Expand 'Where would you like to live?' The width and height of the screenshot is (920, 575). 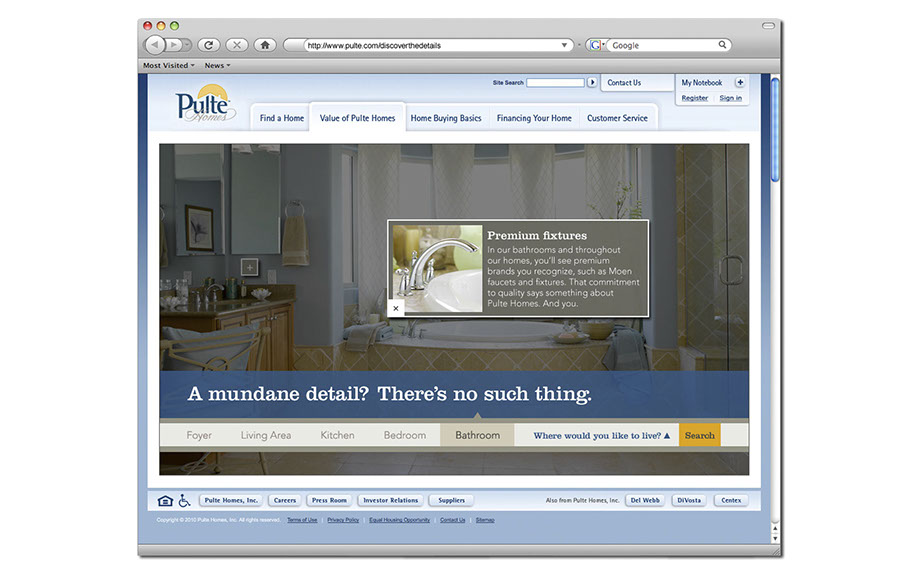click(x=601, y=436)
